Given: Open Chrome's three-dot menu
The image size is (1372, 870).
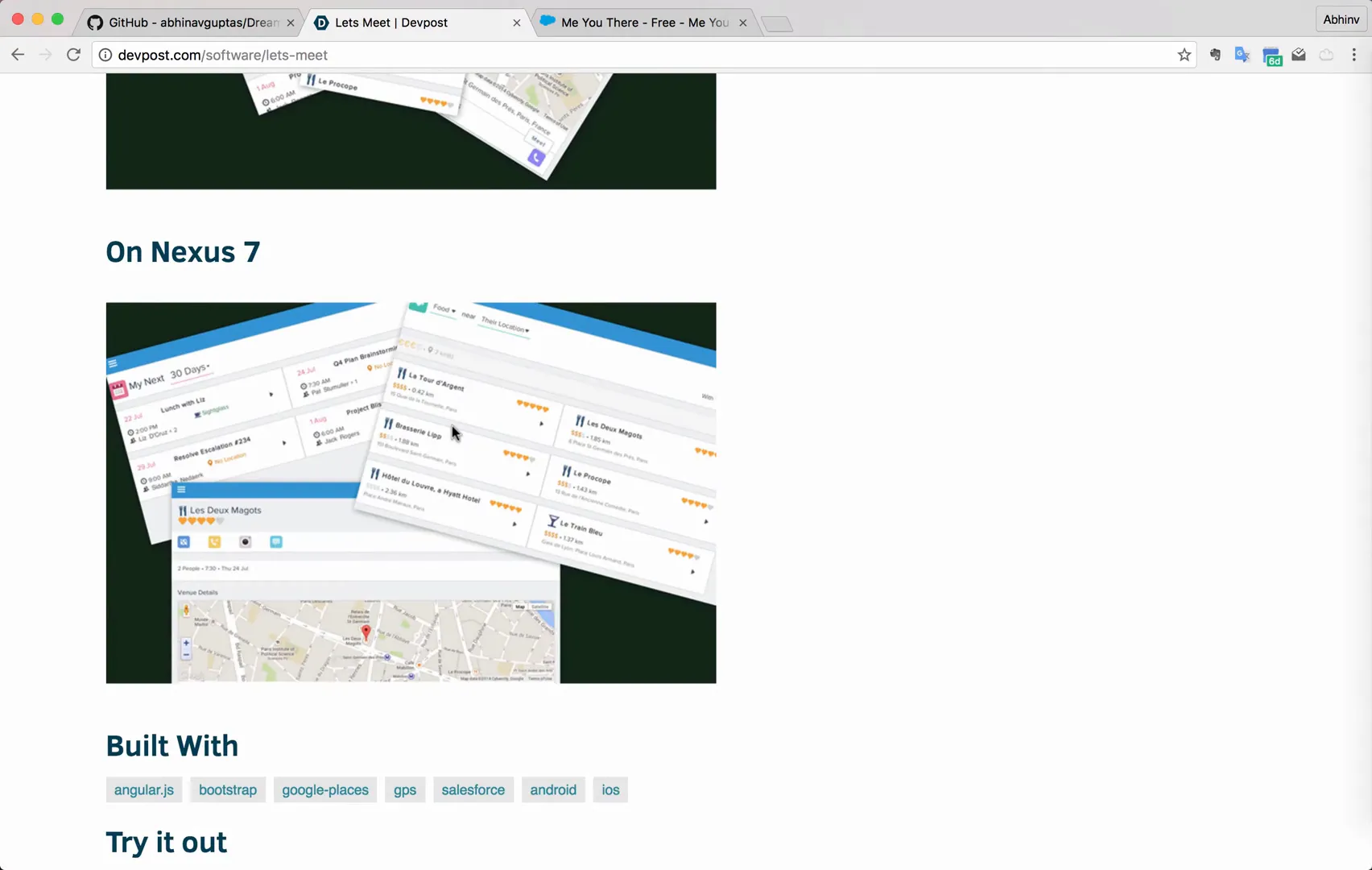Looking at the screenshot, I should 1354,55.
